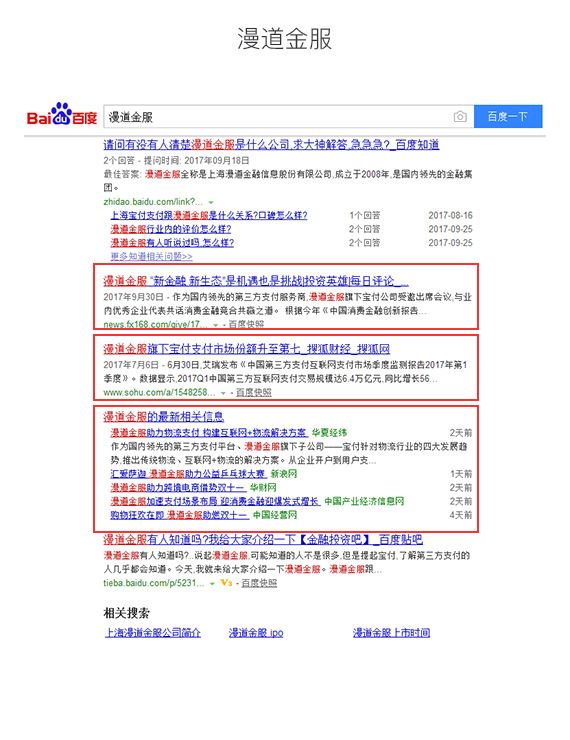Click the 百度一下 search button
Image resolution: width=570 pixels, height=740 pixels.
(508, 116)
